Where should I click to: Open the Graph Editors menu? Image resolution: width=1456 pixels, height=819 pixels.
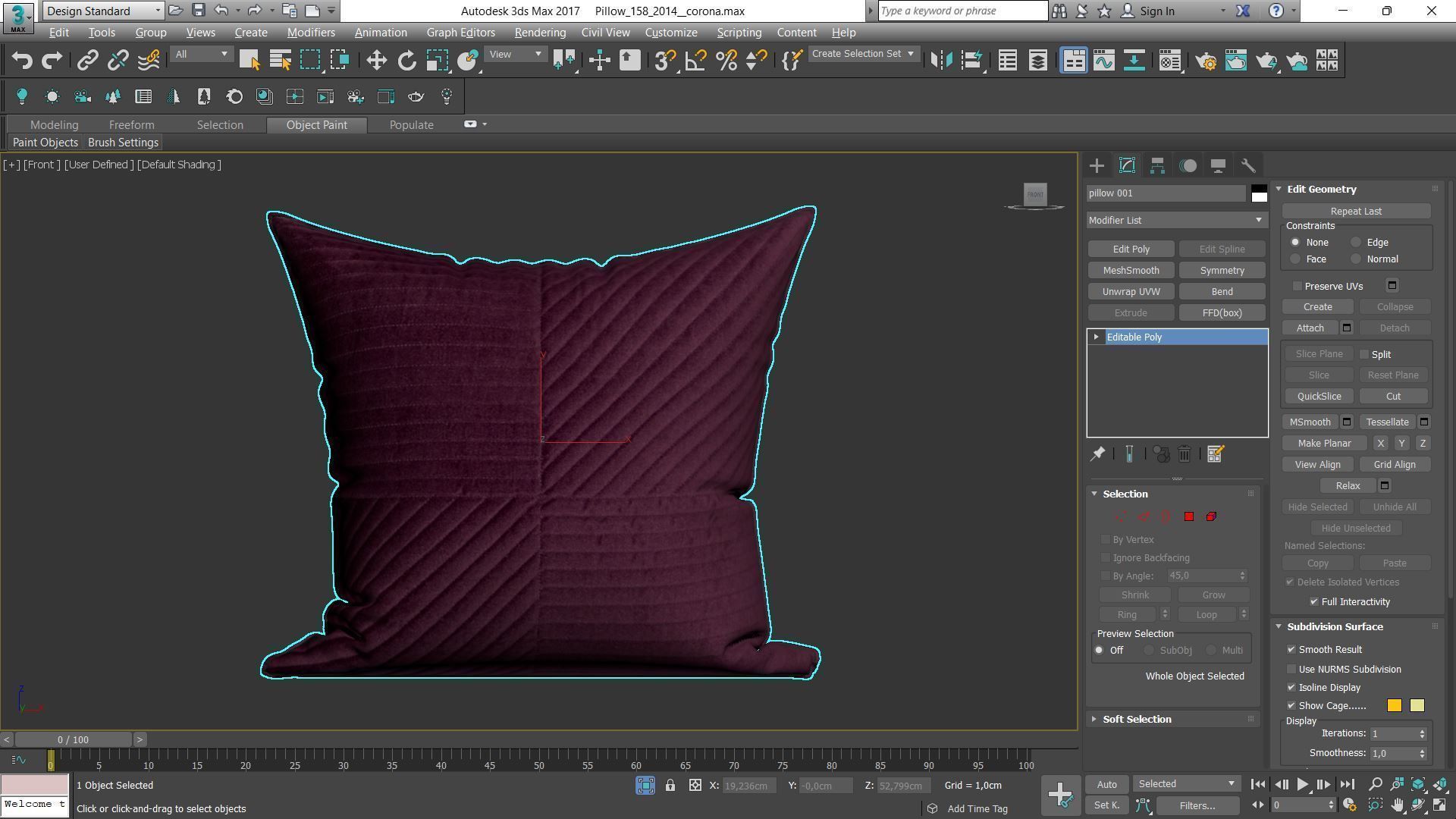pyautogui.click(x=460, y=33)
